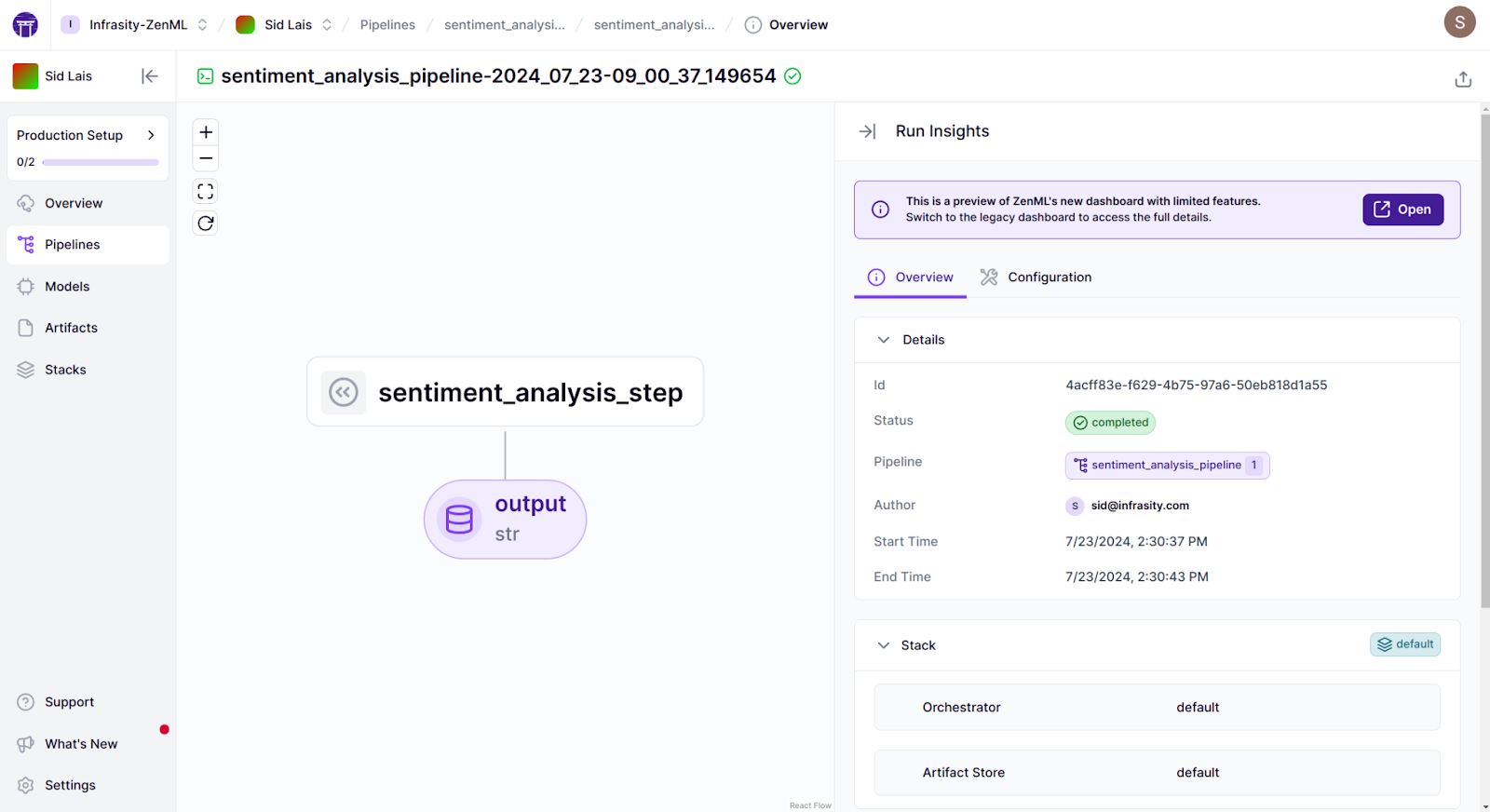Screen dimensions: 1490x812
Task: Open Artifacts in the sidebar
Action: [71, 328]
